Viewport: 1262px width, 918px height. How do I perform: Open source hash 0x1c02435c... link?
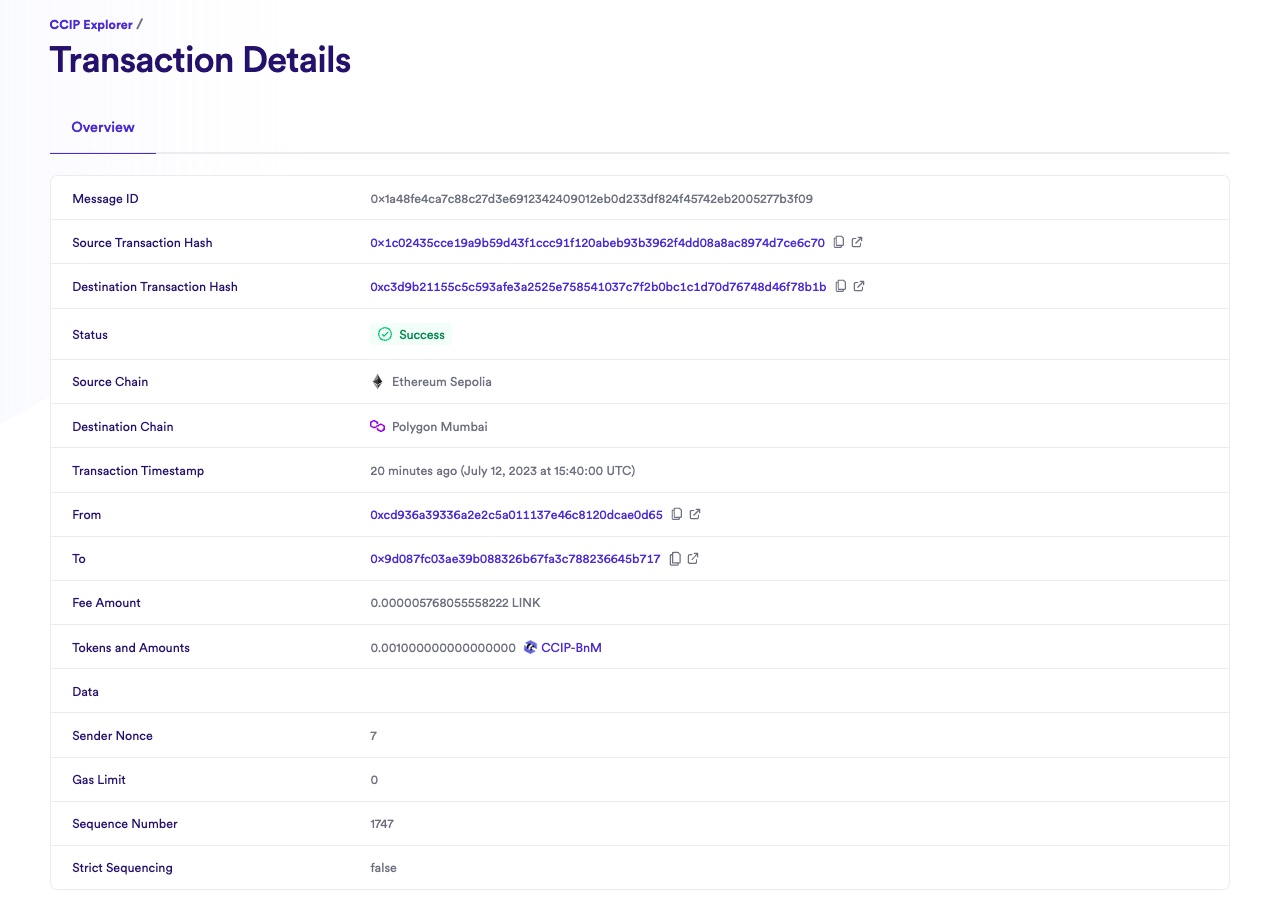598,243
